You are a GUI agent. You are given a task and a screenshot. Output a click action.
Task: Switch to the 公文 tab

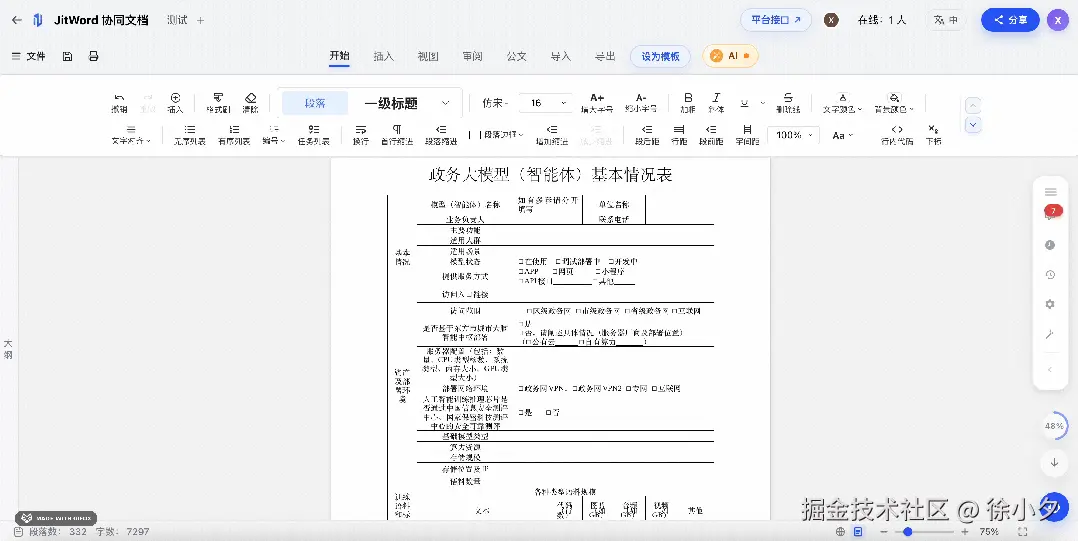click(516, 56)
